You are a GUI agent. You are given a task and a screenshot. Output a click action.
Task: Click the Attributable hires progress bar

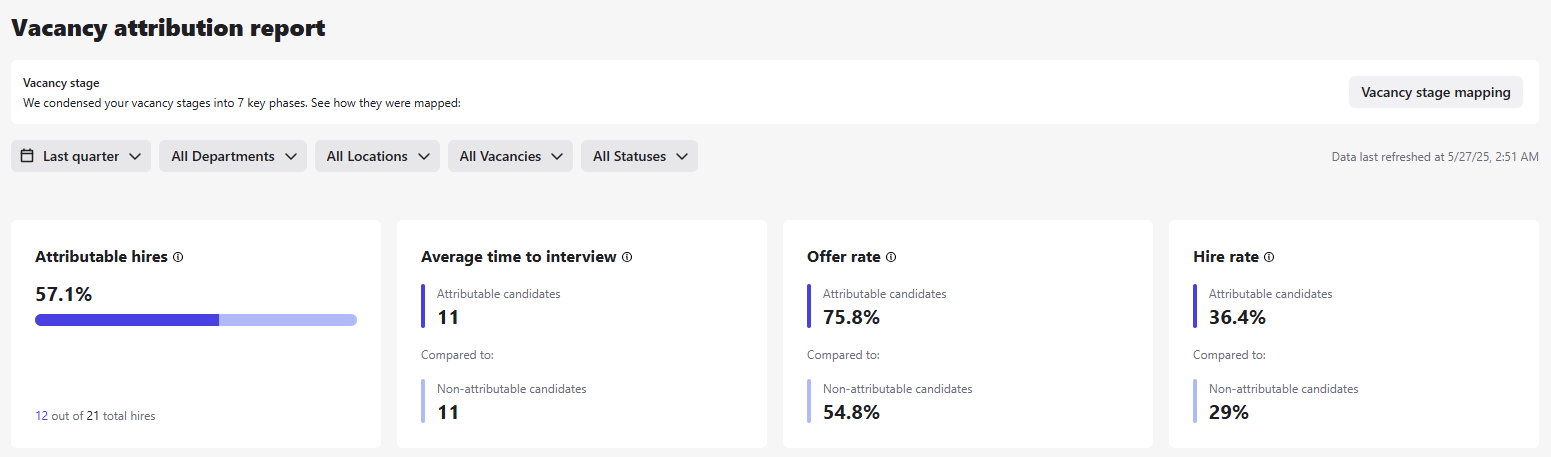(196, 320)
